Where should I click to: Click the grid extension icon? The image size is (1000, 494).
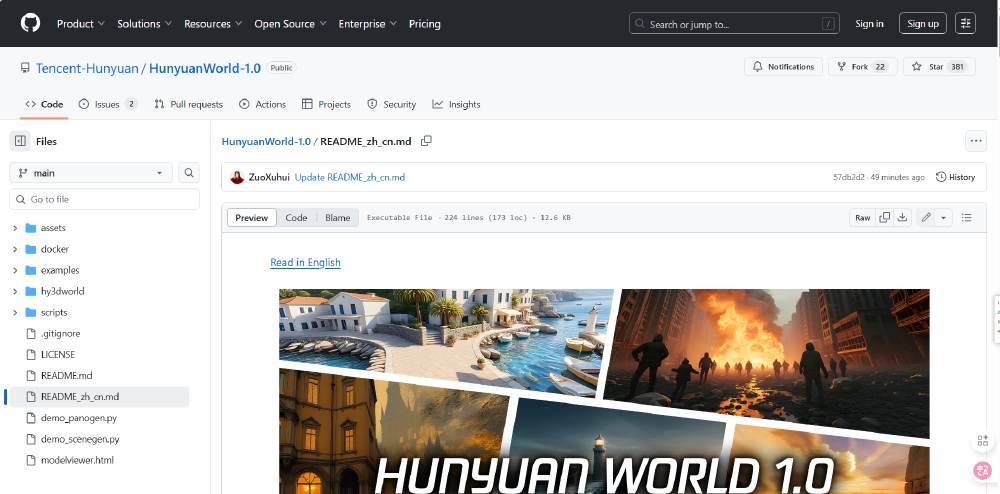tap(983, 440)
